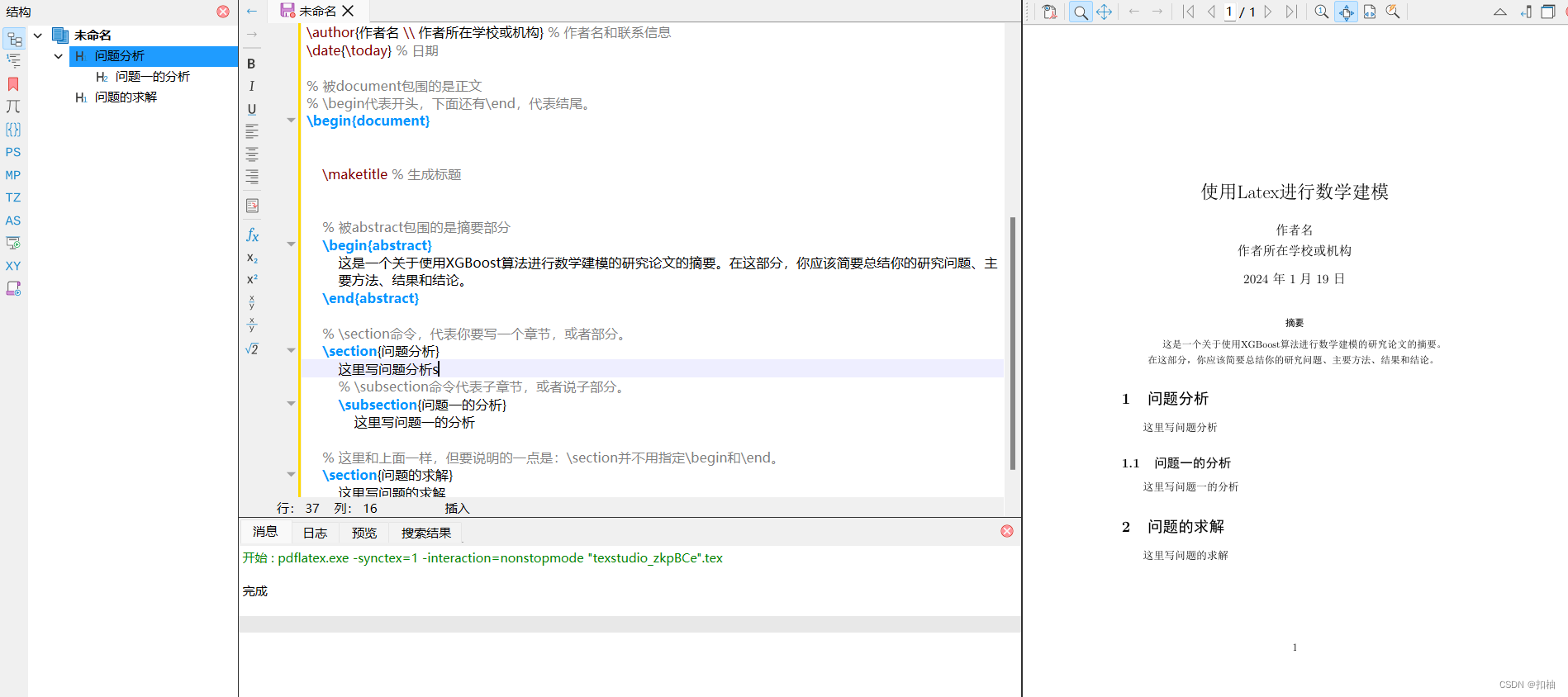Show bookmarks panel in sidebar
Screen dimensions: 1568x697
coord(13,84)
